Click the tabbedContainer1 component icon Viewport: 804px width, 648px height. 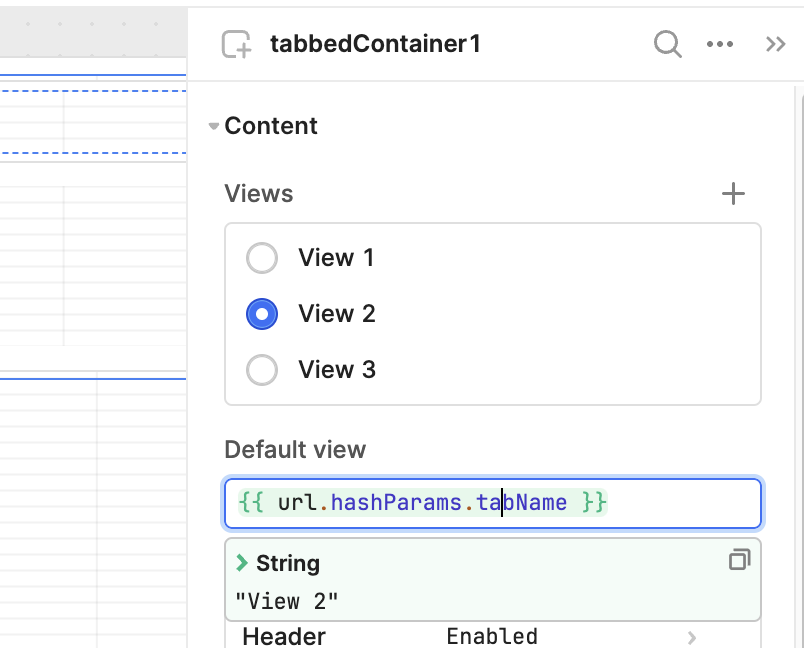click(x=236, y=44)
